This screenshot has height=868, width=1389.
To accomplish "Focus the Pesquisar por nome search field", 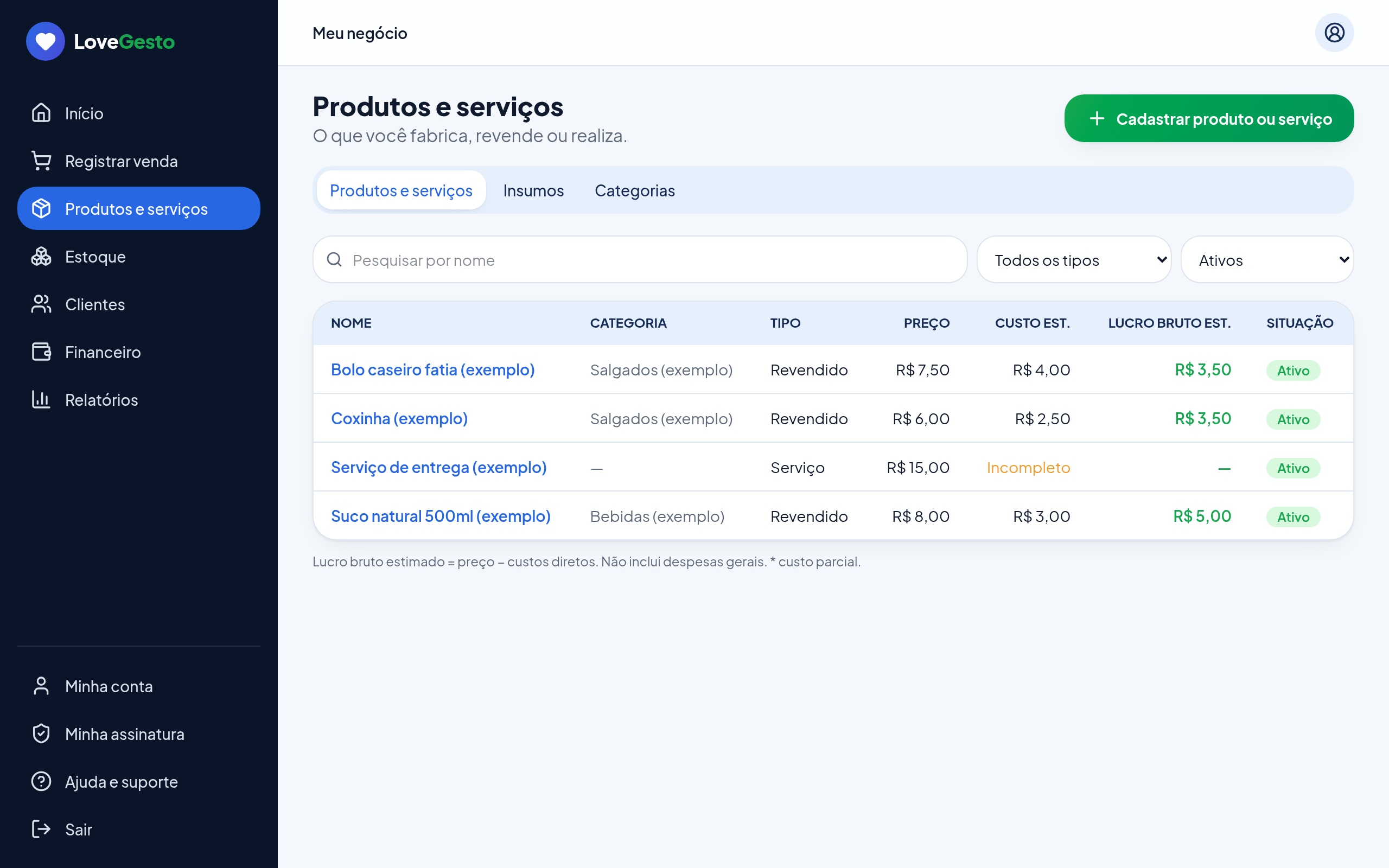I will click(x=640, y=259).
